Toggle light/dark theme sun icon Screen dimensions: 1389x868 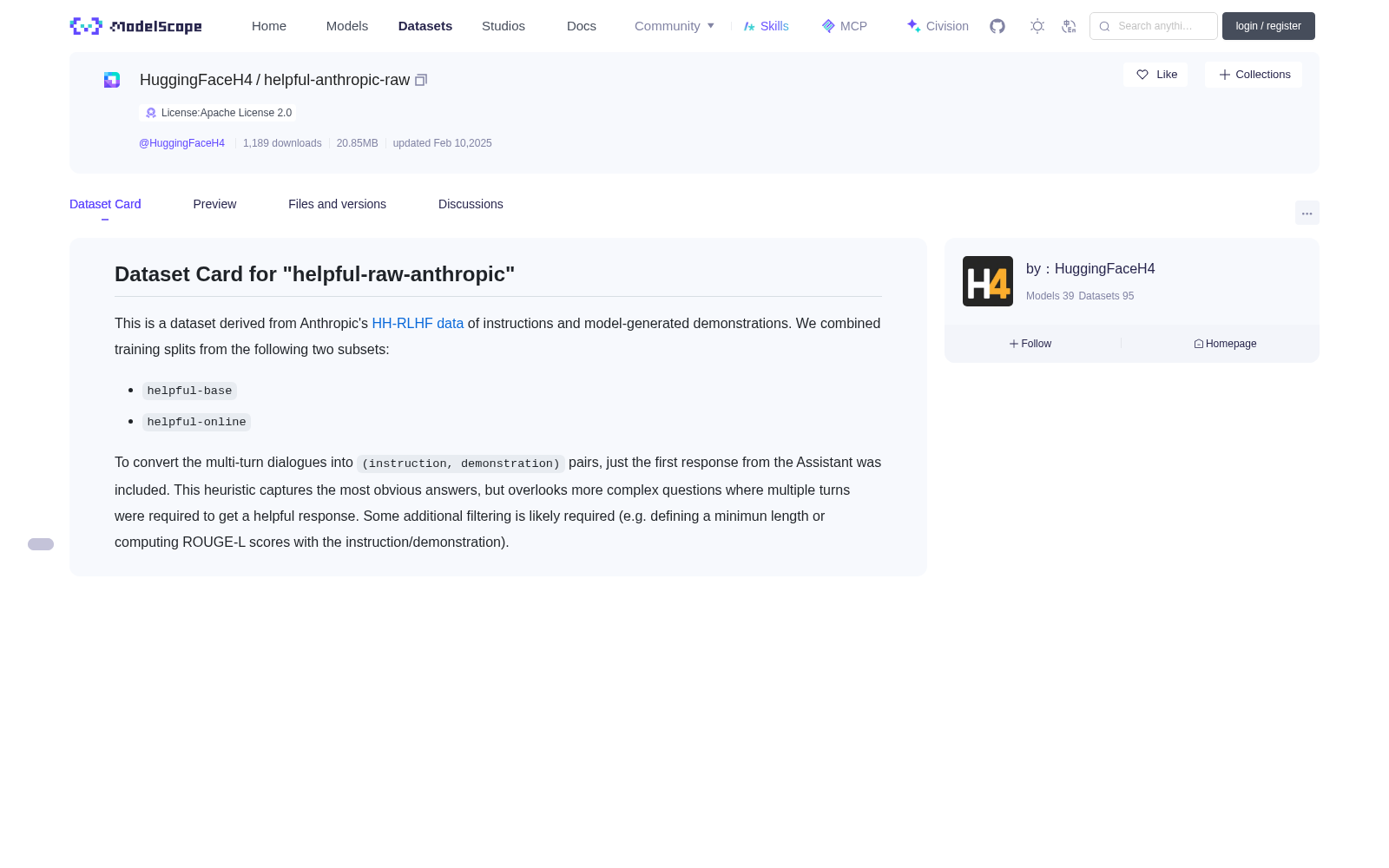coord(1037,26)
